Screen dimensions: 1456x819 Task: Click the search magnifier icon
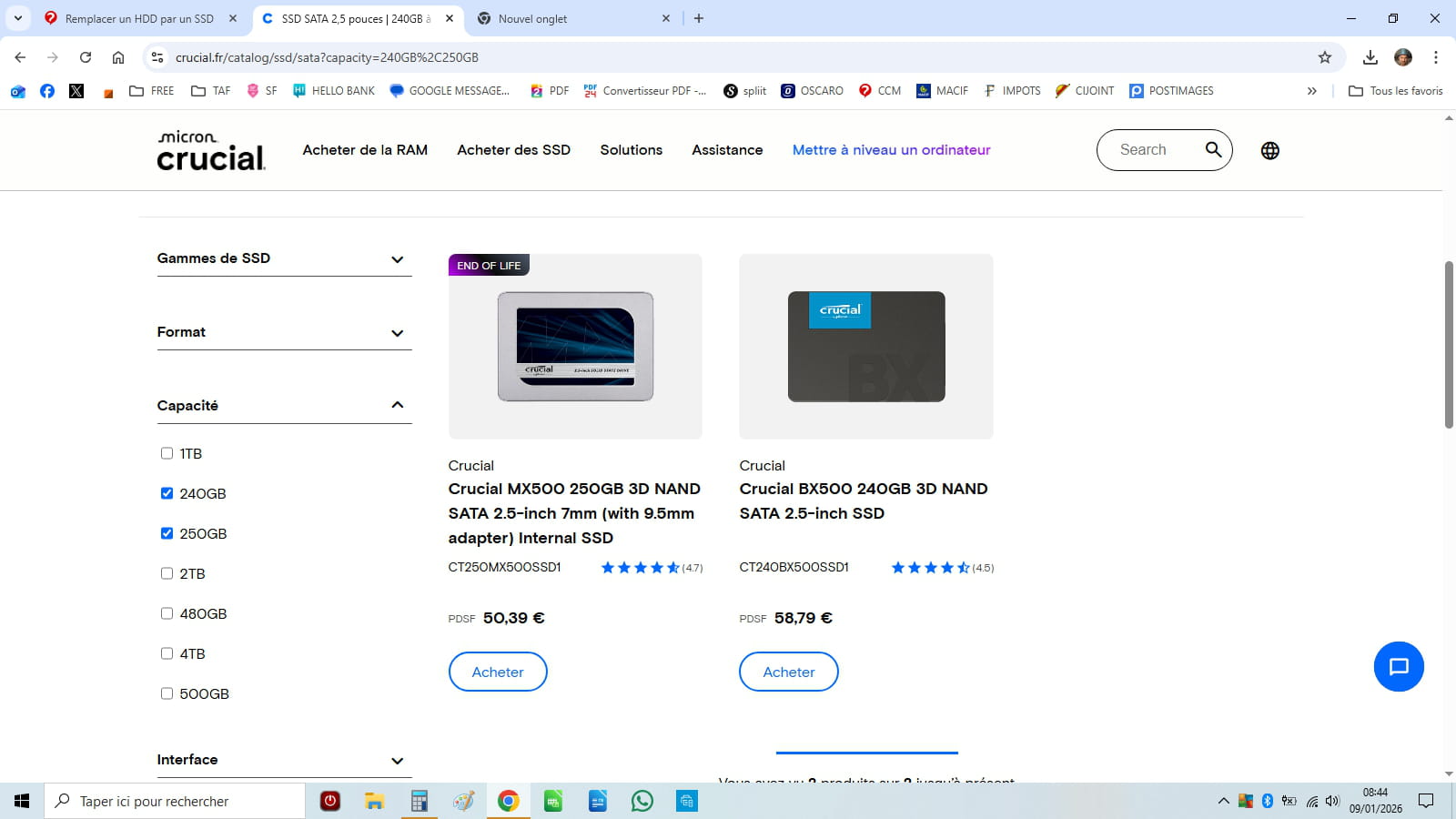[x=1213, y=150]
